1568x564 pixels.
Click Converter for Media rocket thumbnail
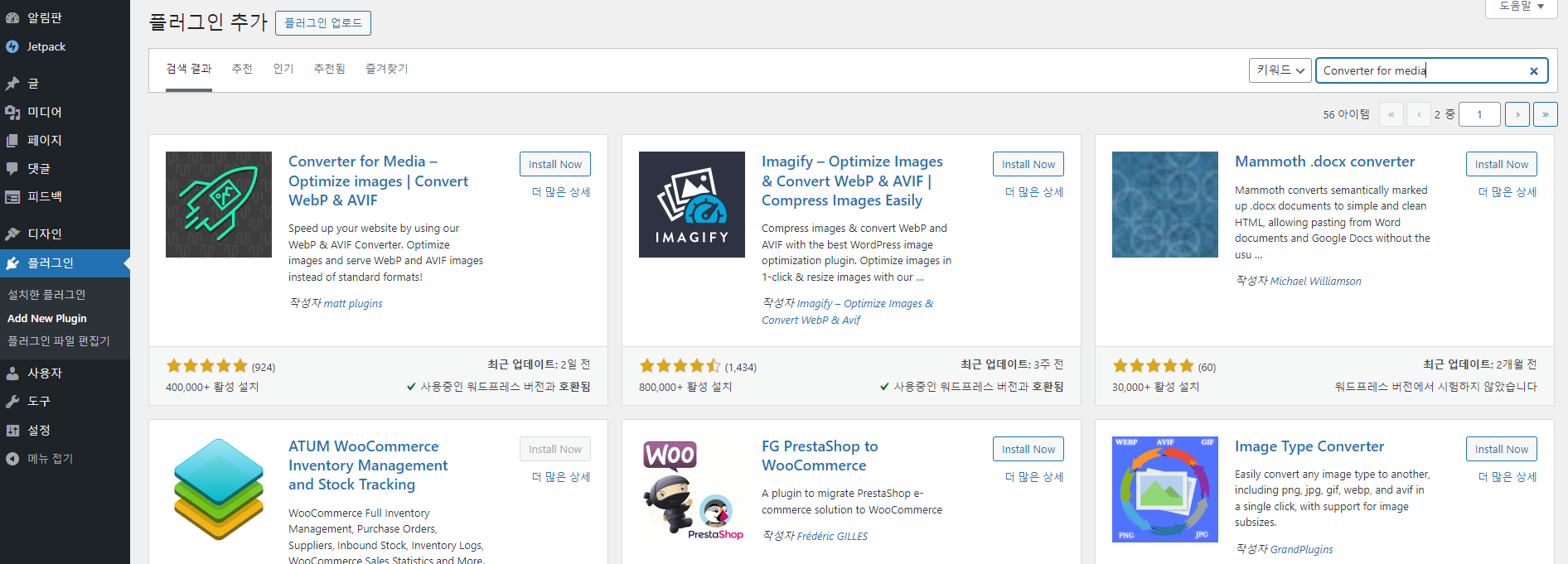click(x=219, y=205)
